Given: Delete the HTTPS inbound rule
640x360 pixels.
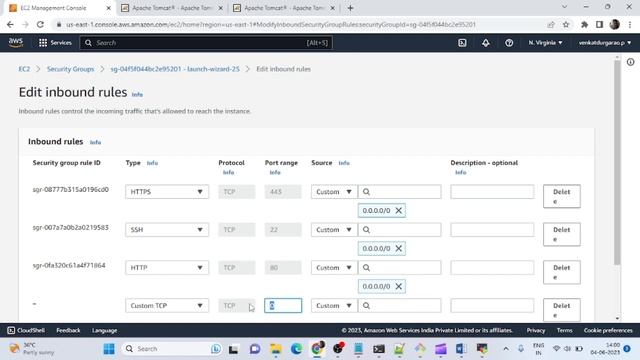Looking at the screenshot, I should click(562, 196).
